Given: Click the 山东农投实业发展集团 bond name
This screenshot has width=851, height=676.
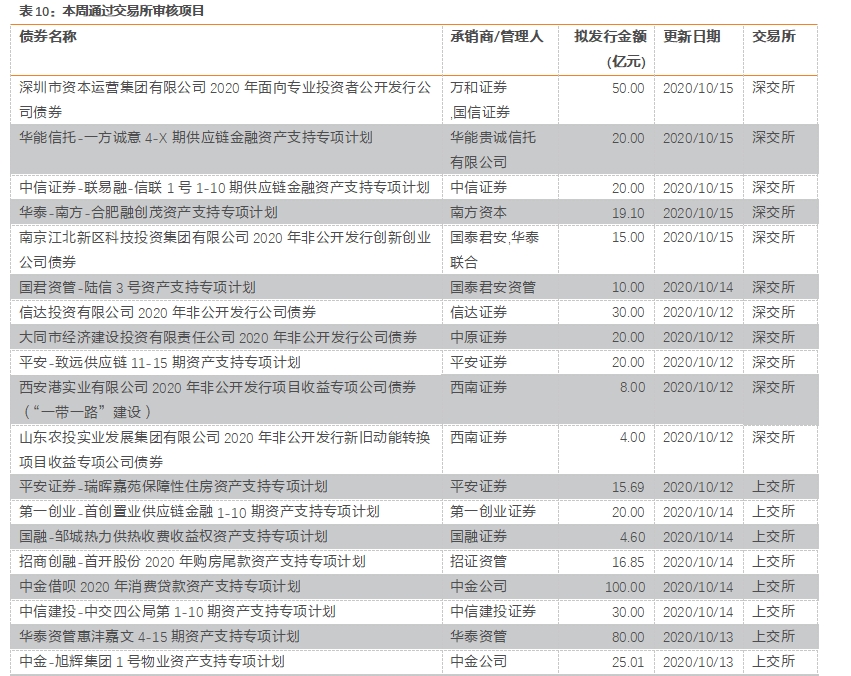Looking at the screenshot, I should (x=225, y=449).
